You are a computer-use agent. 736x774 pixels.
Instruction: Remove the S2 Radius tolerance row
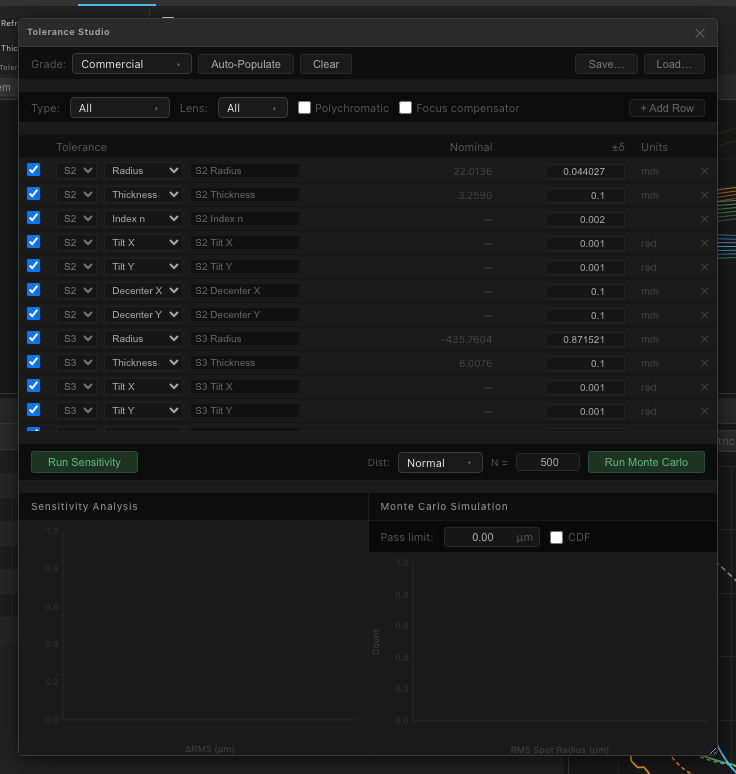tap(704, 171)
